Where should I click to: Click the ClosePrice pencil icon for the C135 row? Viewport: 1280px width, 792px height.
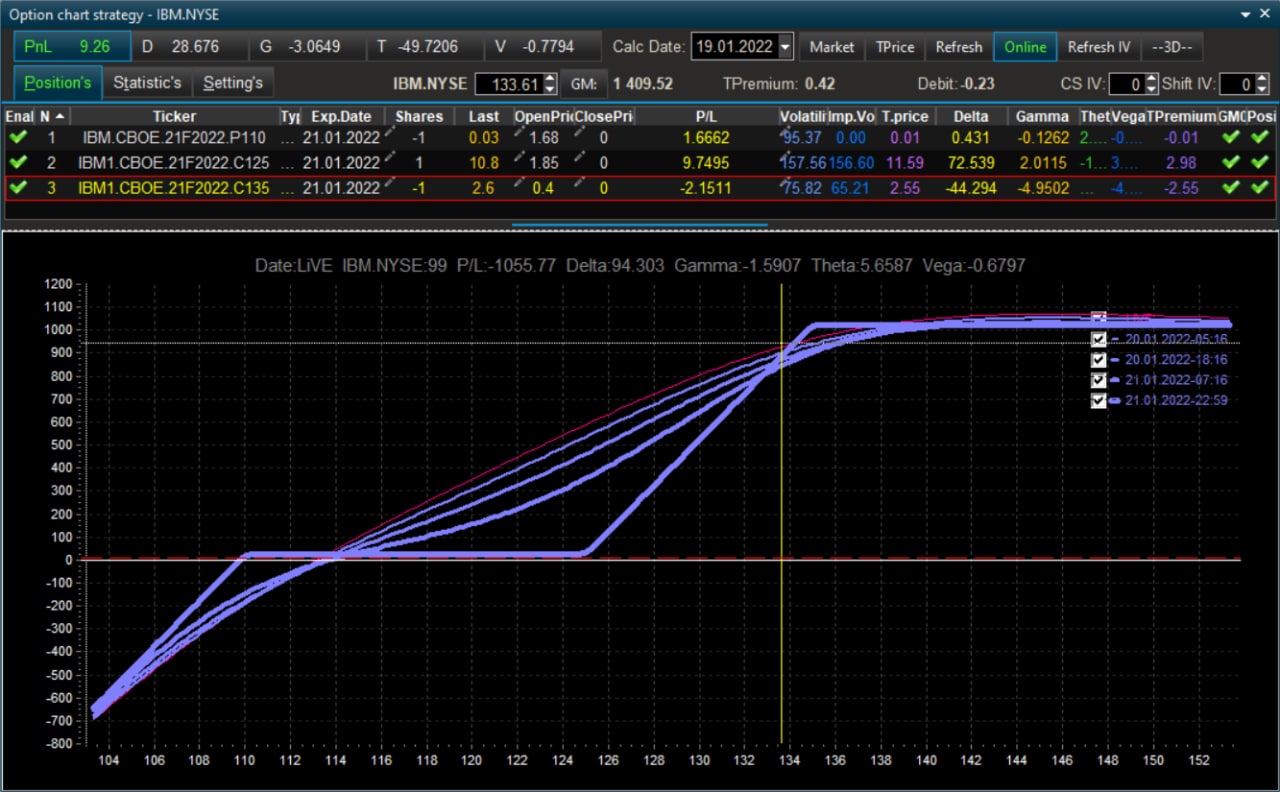(x=579, y=182)
